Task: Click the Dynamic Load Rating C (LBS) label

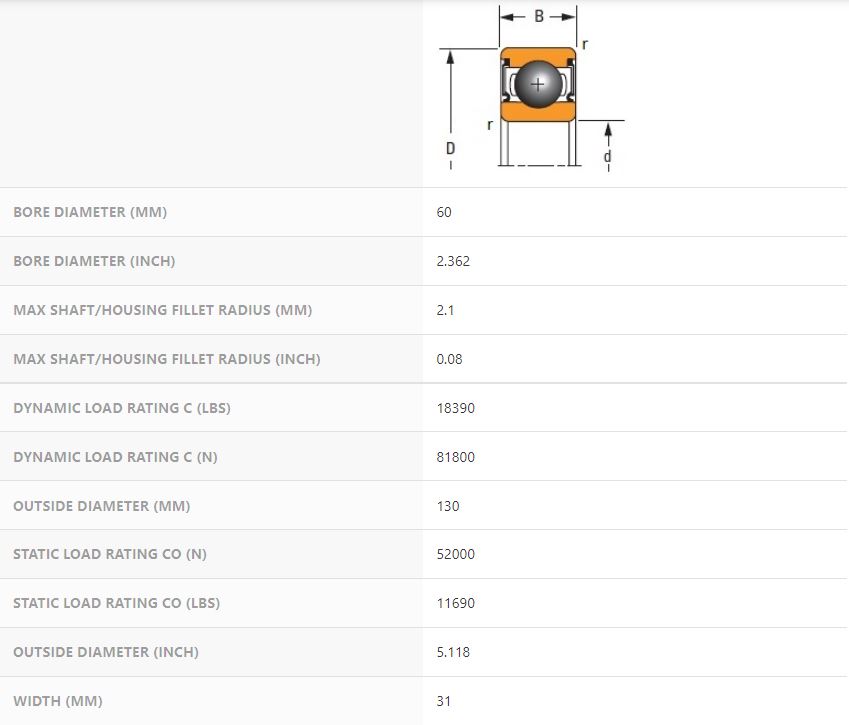Action: coord(122,408)
